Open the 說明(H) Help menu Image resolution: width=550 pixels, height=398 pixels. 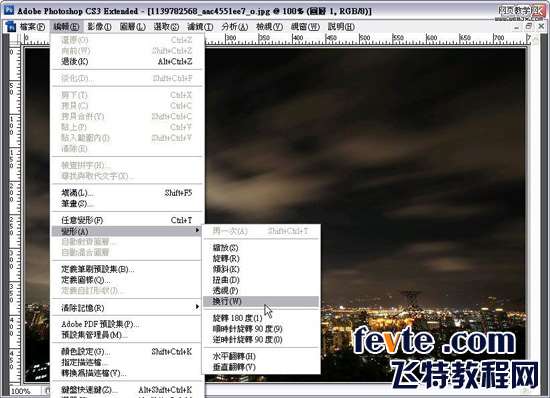[341, 27]
